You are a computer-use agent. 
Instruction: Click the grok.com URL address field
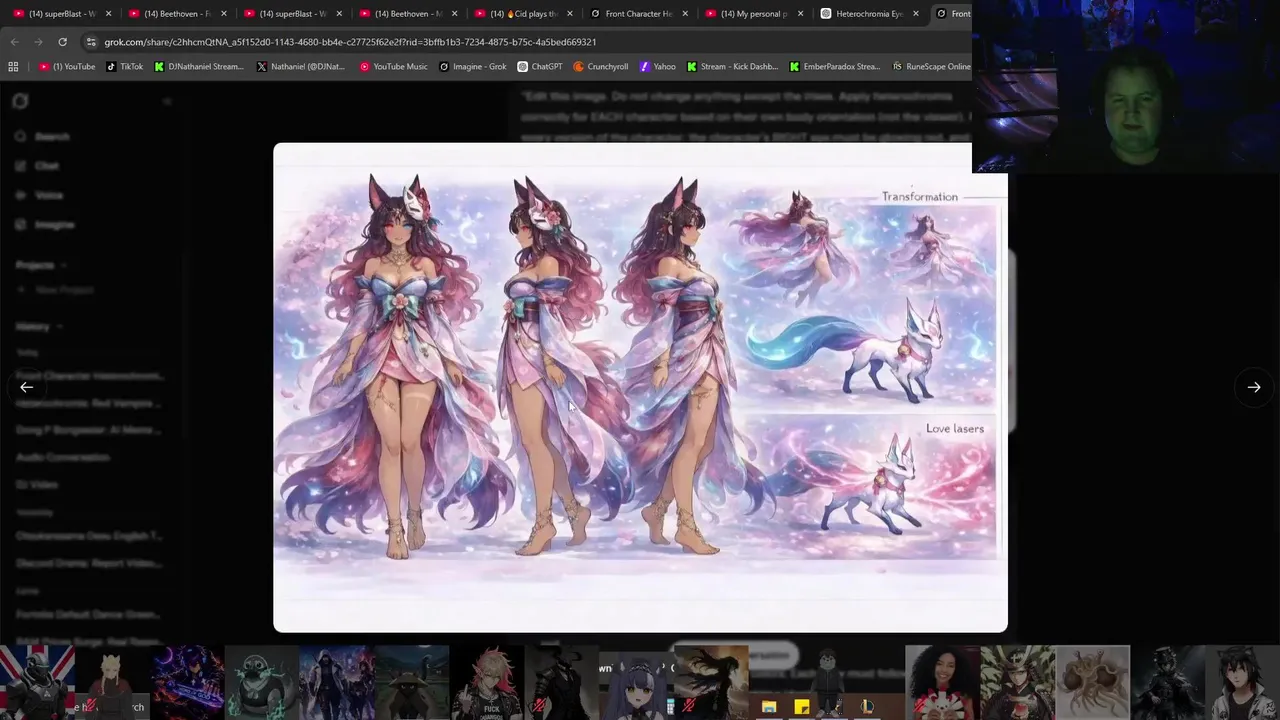[x=350, y=42]
